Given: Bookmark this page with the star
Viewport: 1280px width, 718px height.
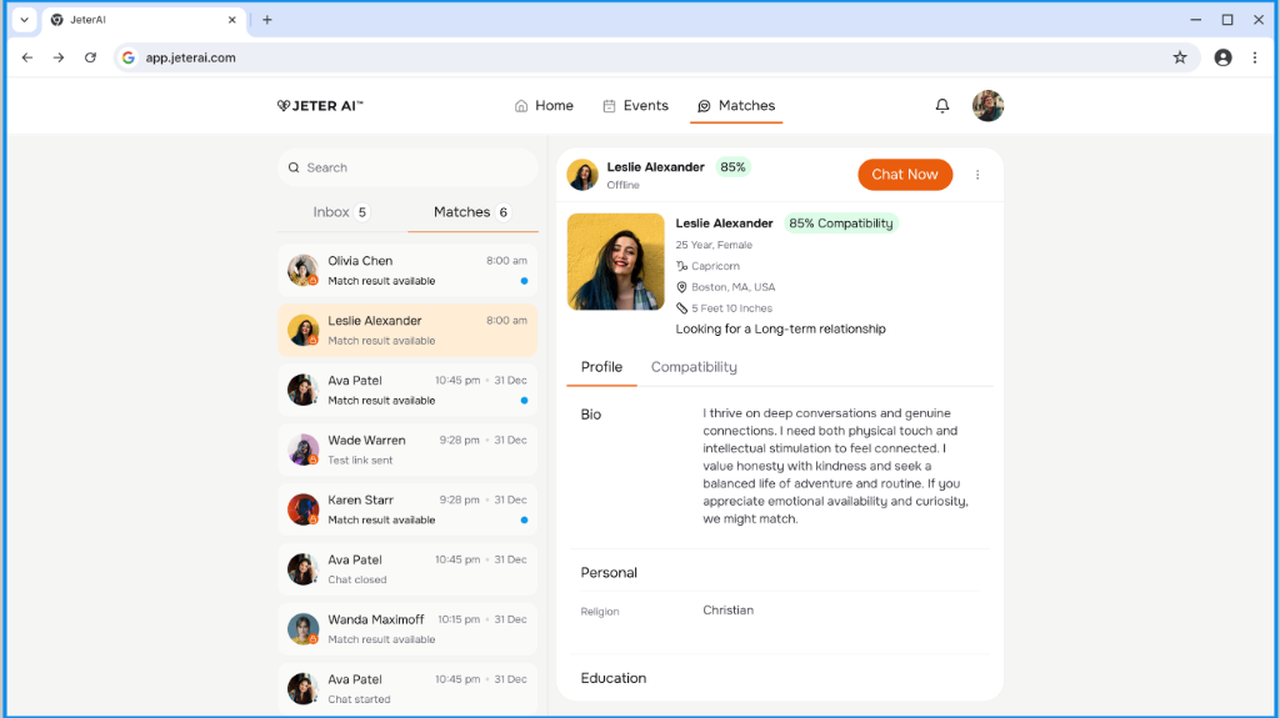Looking at the screenshot, I should (1180, 58).
